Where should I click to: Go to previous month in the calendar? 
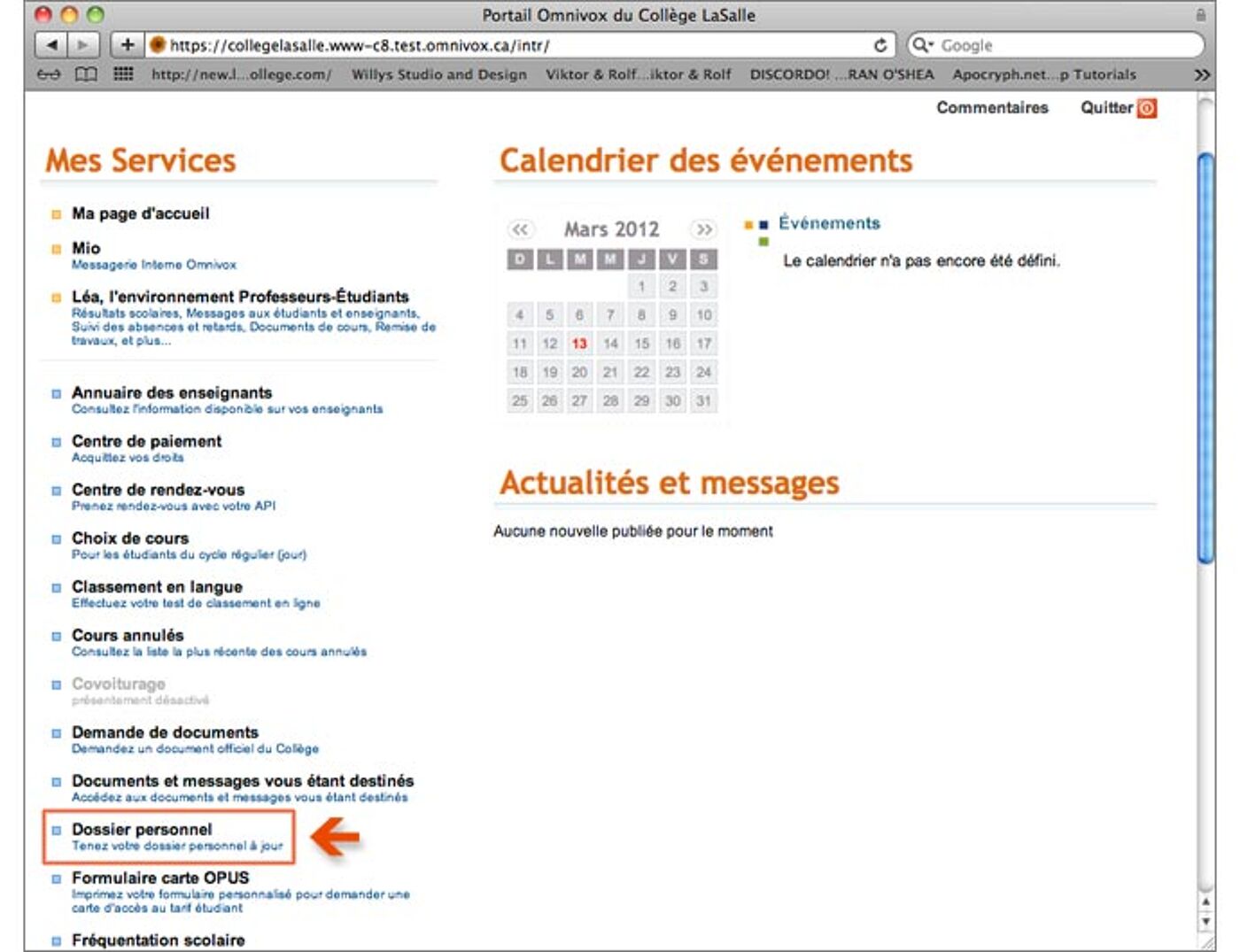520,229
